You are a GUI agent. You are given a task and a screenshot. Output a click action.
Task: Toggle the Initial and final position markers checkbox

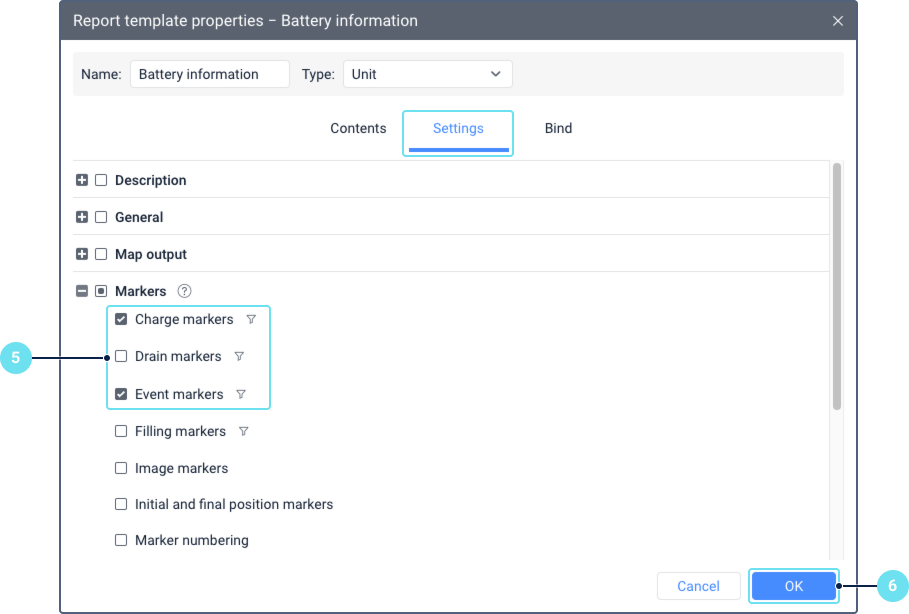tap(121, 505)
